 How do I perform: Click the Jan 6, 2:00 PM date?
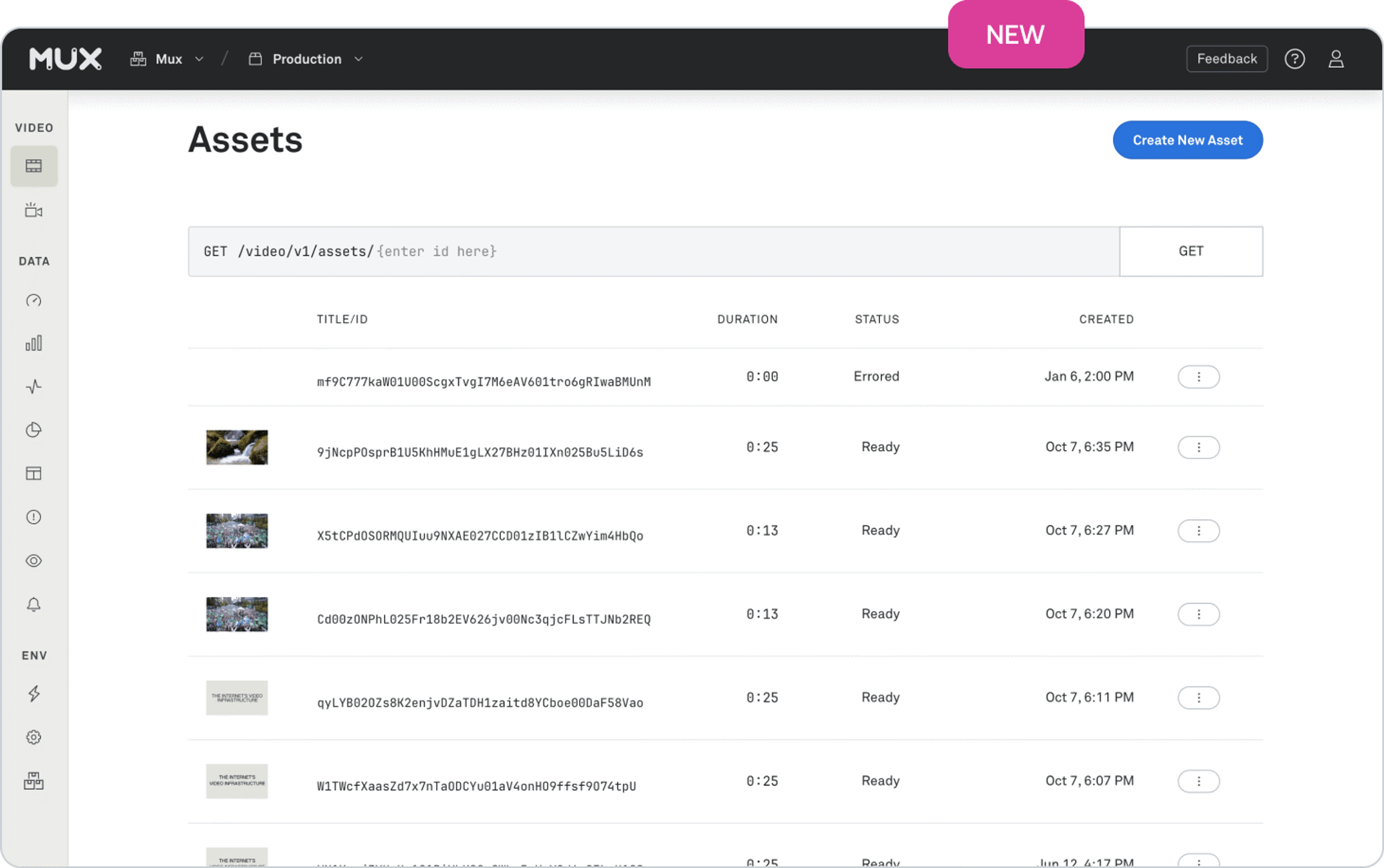pyautogui.click(x=1089, y=377)
